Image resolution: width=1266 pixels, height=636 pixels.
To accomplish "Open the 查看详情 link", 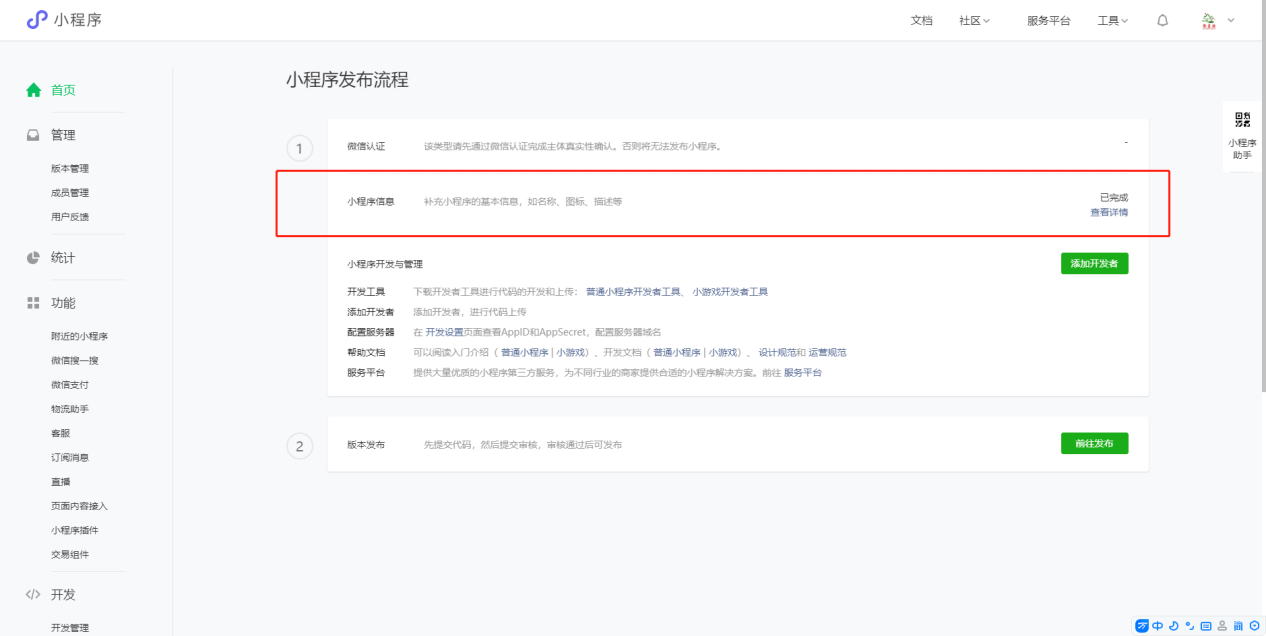I will 1109,212.
